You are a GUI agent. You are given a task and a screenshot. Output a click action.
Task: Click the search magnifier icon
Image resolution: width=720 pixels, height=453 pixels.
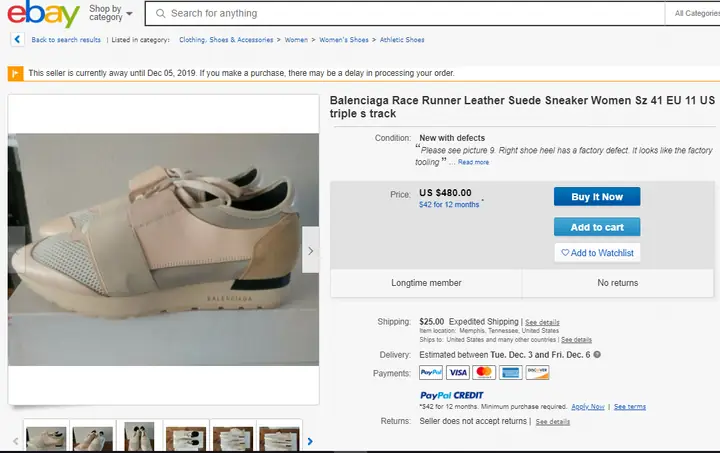click(160, 13)
